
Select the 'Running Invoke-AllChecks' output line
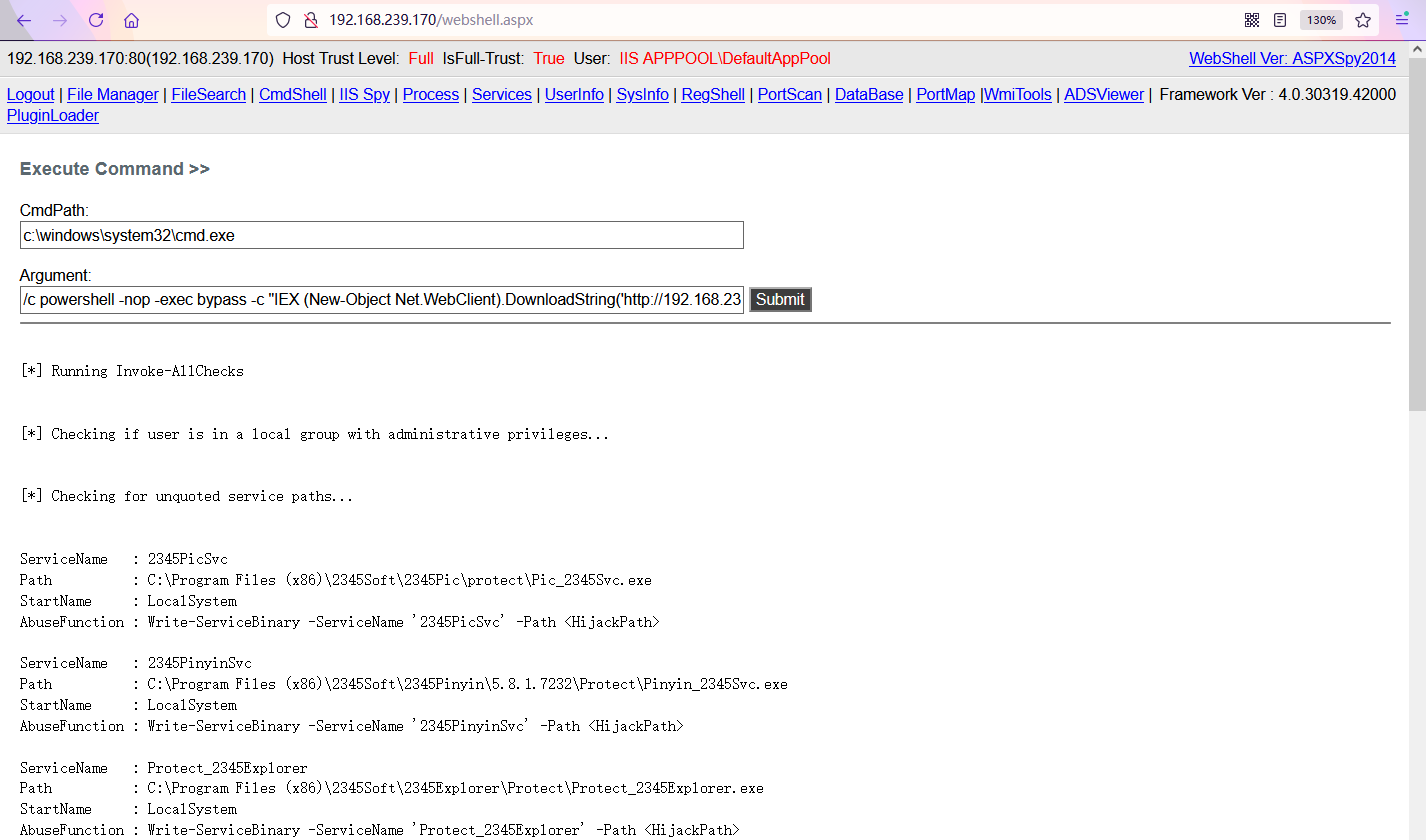pos(132,371)
